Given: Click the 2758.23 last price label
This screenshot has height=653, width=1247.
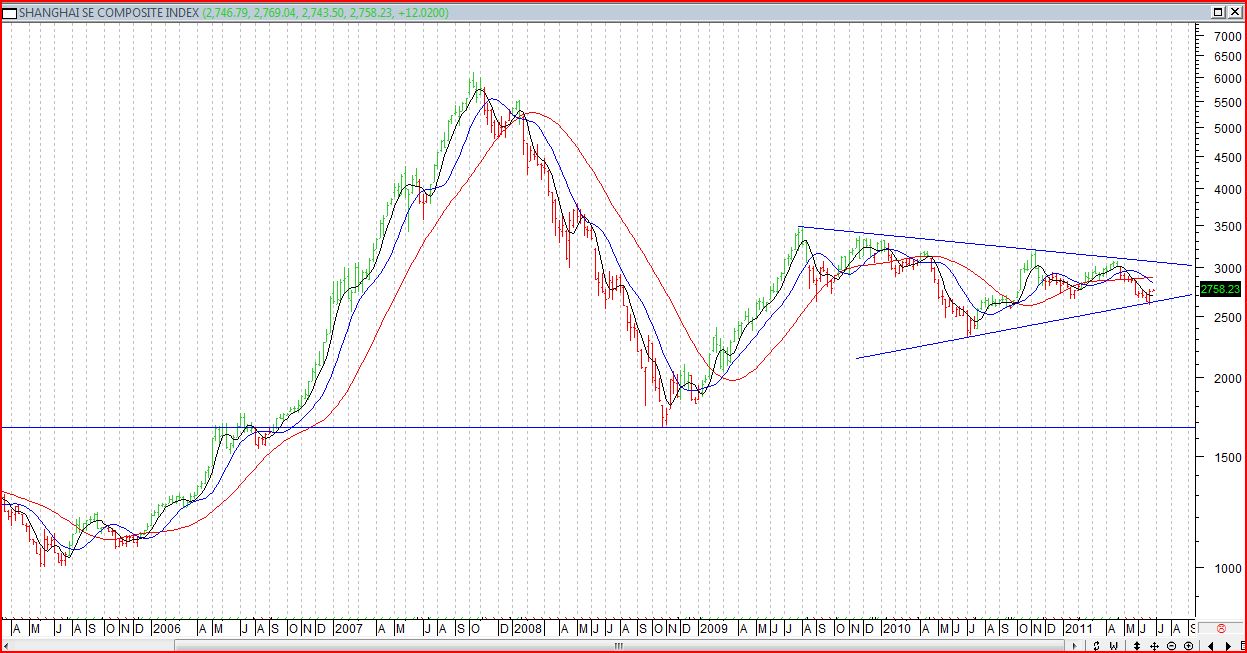Looking at the screenshot, I should 1220,289.
